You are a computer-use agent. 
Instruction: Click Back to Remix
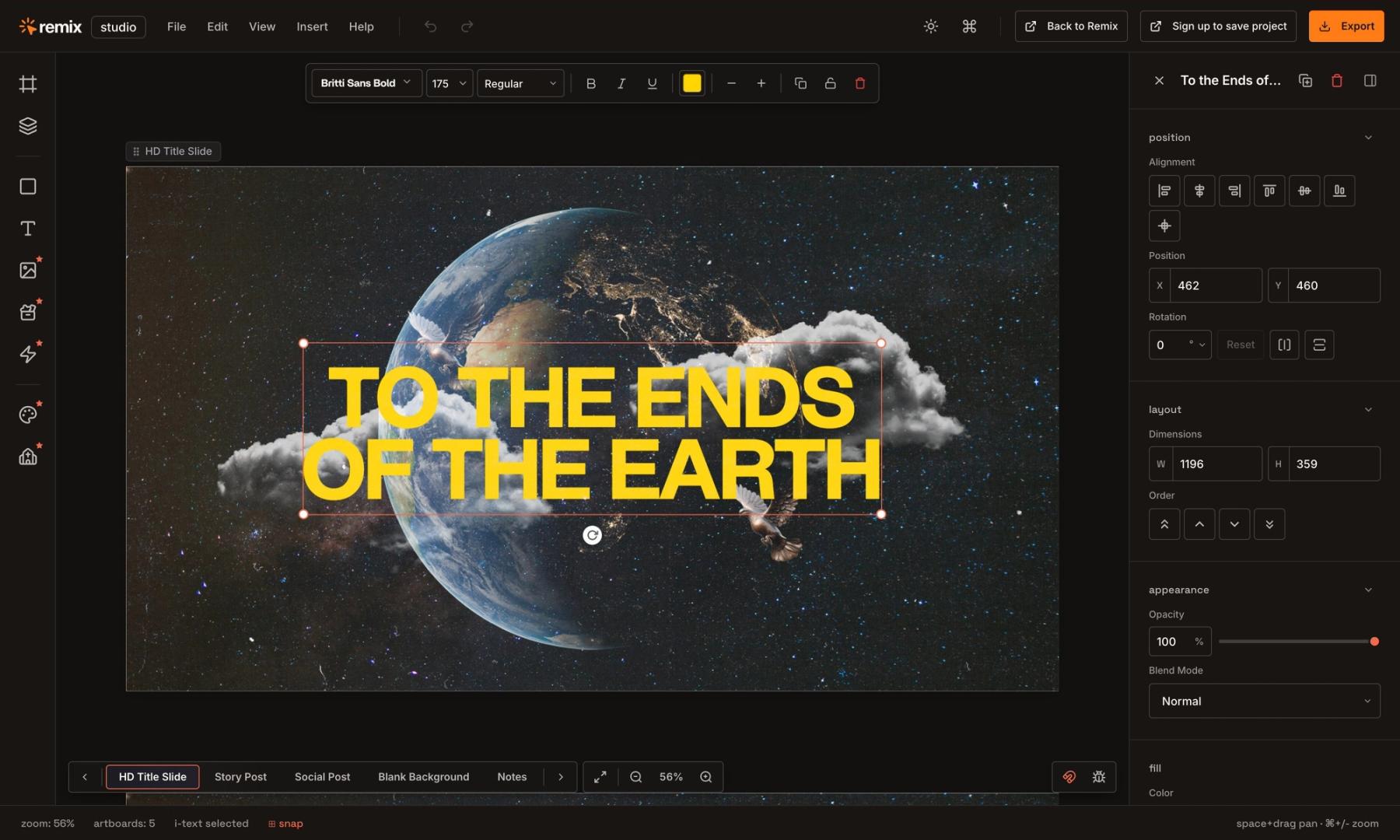(x=1071, y=26)
